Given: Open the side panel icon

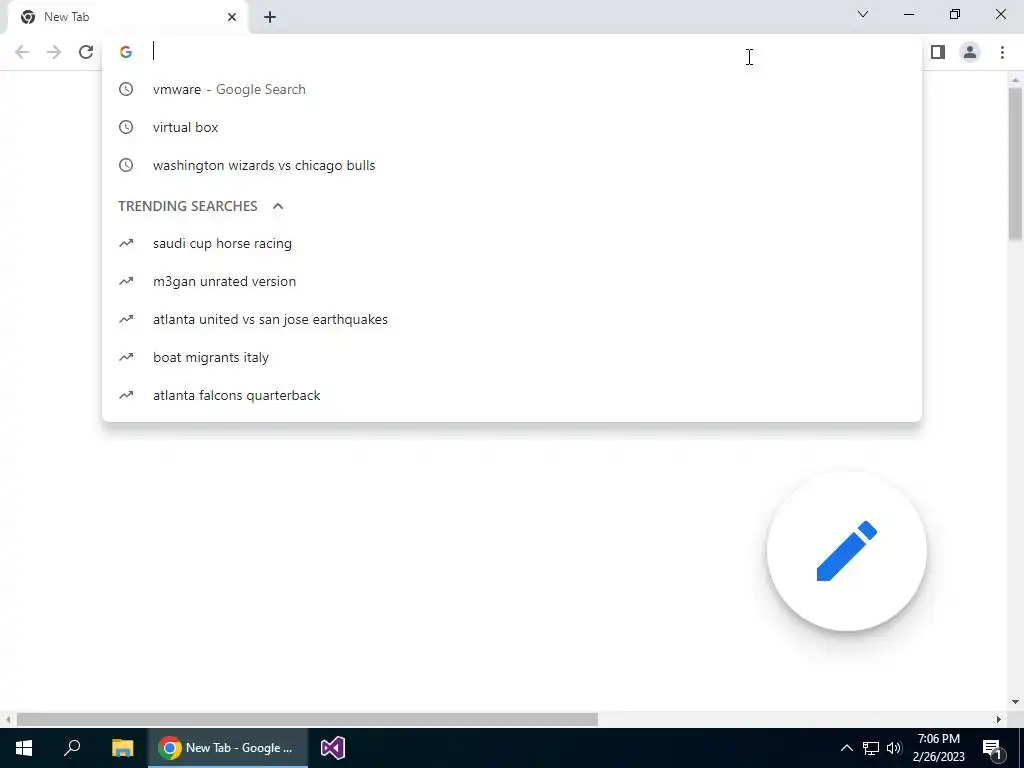Looking at the screenshot, I should (938, 52).
